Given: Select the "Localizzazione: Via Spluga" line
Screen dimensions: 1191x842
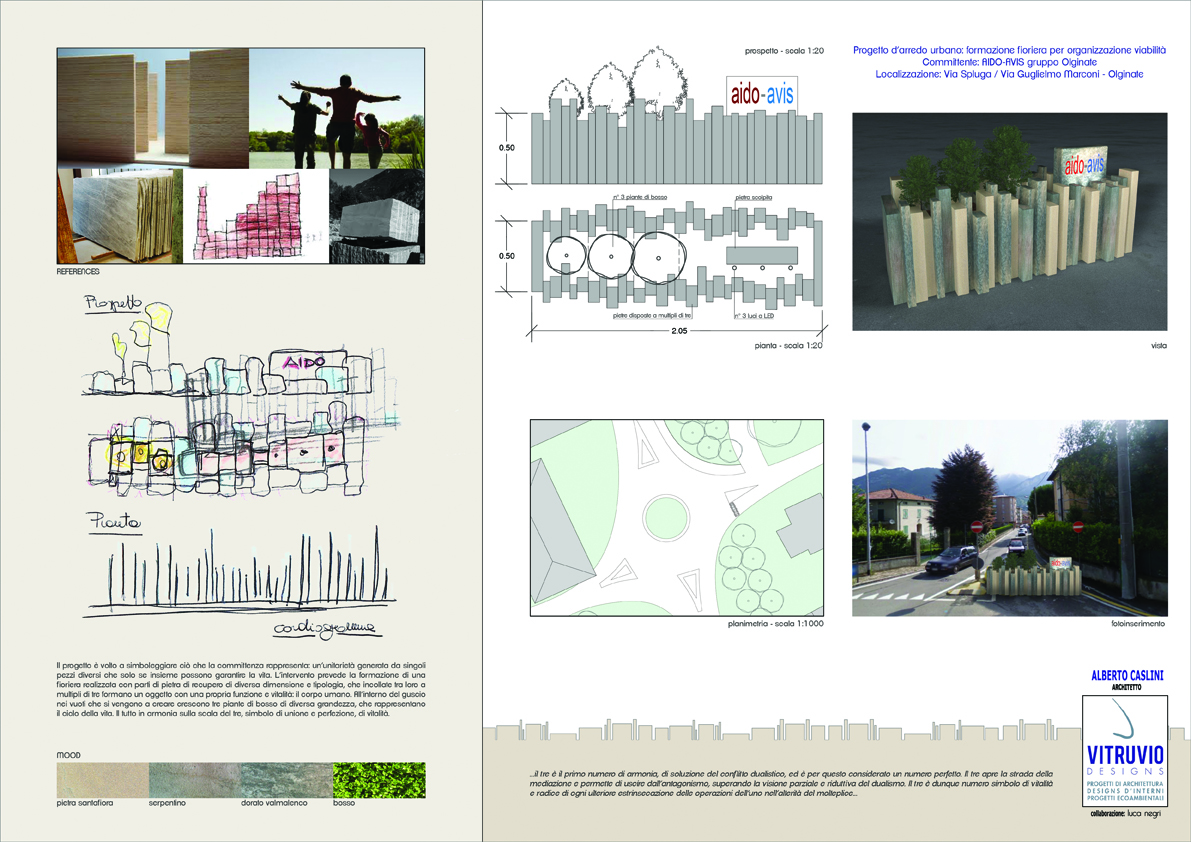Looking at the screenshot, I should tap(1009, 74).
